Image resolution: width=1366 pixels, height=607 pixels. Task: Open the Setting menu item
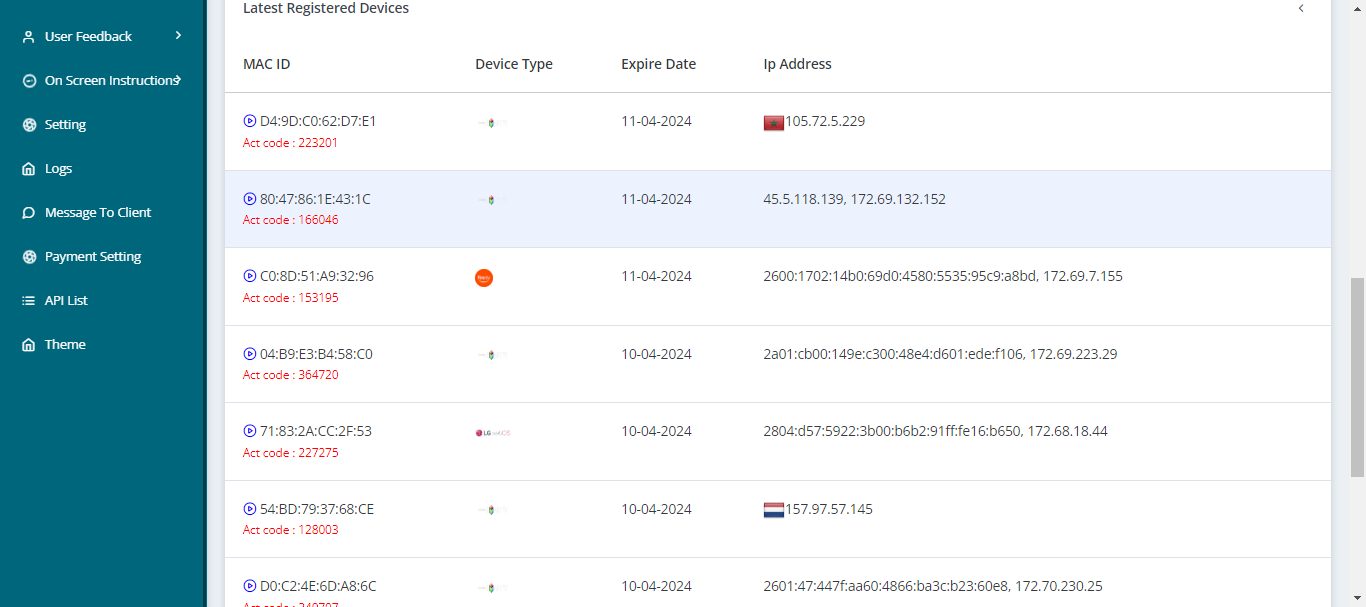[x=65, y=125]
